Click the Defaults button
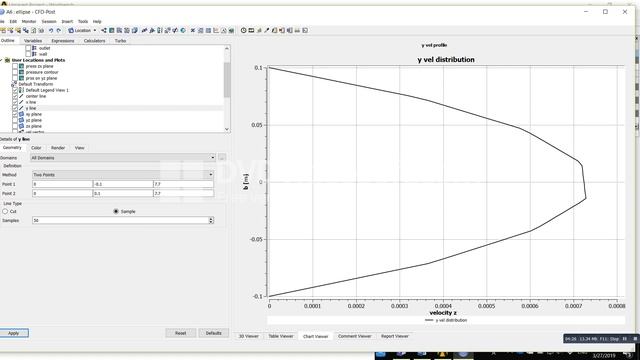 tap(213, 333)
